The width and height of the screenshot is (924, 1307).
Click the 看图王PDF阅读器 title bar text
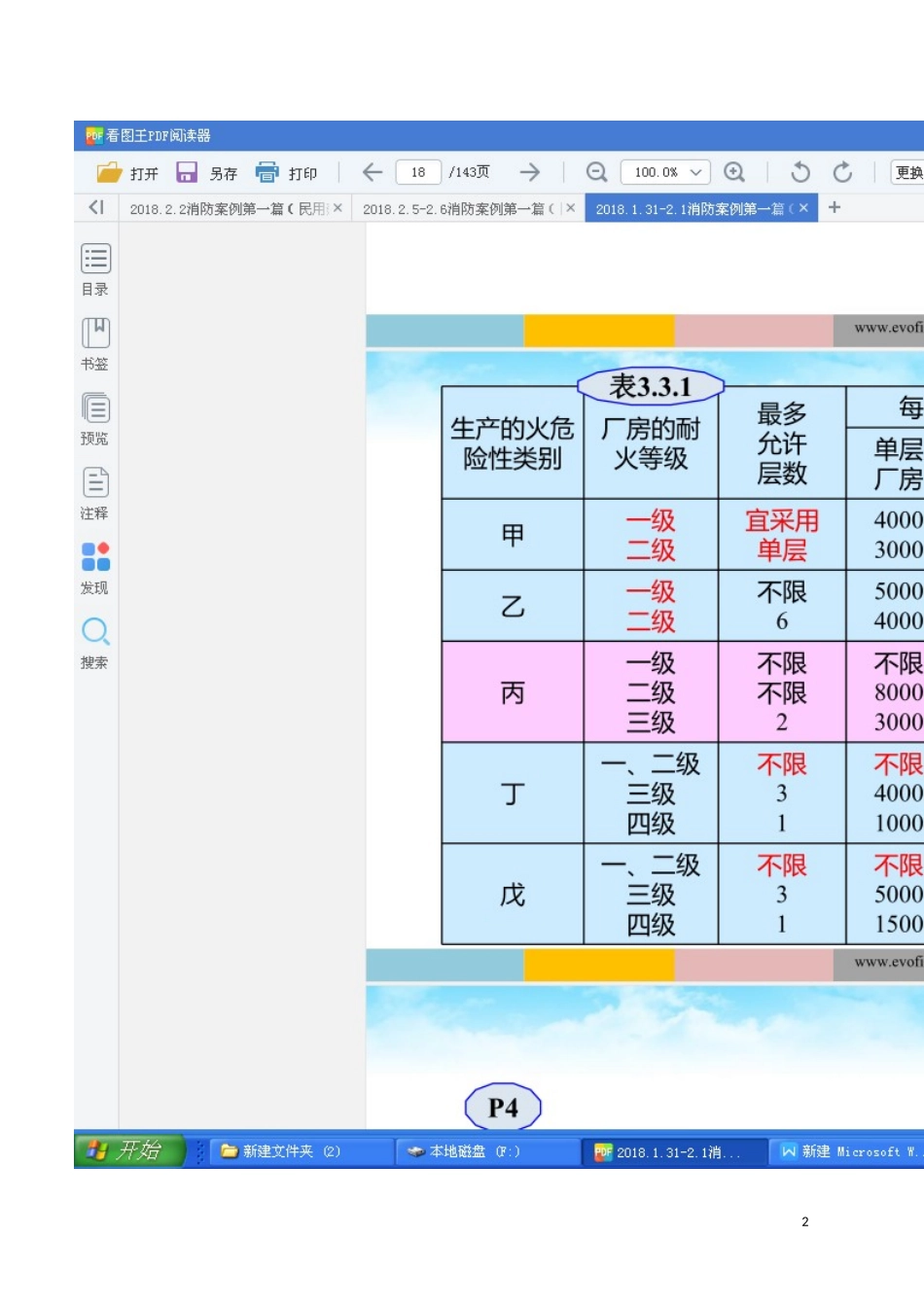pos(158,135)
